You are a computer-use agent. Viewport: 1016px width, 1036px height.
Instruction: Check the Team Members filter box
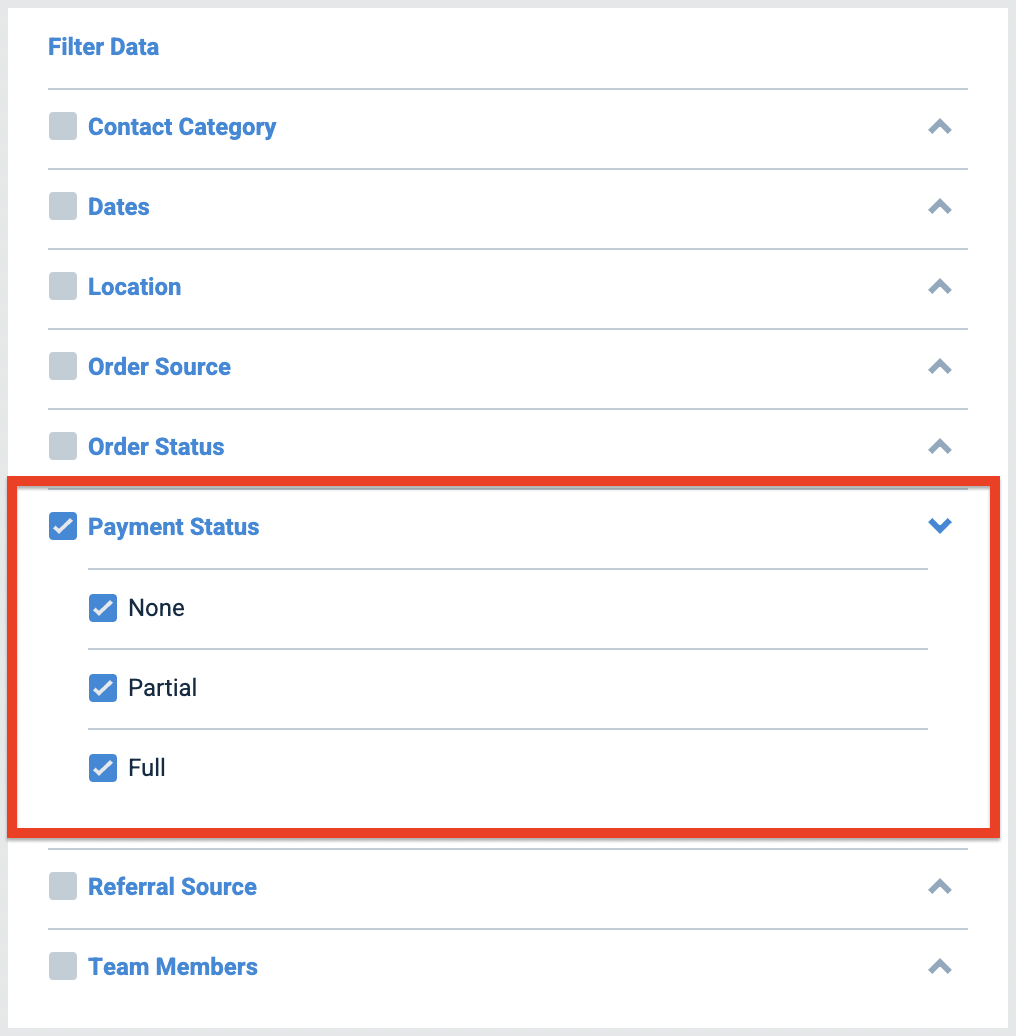pos(62,966)
